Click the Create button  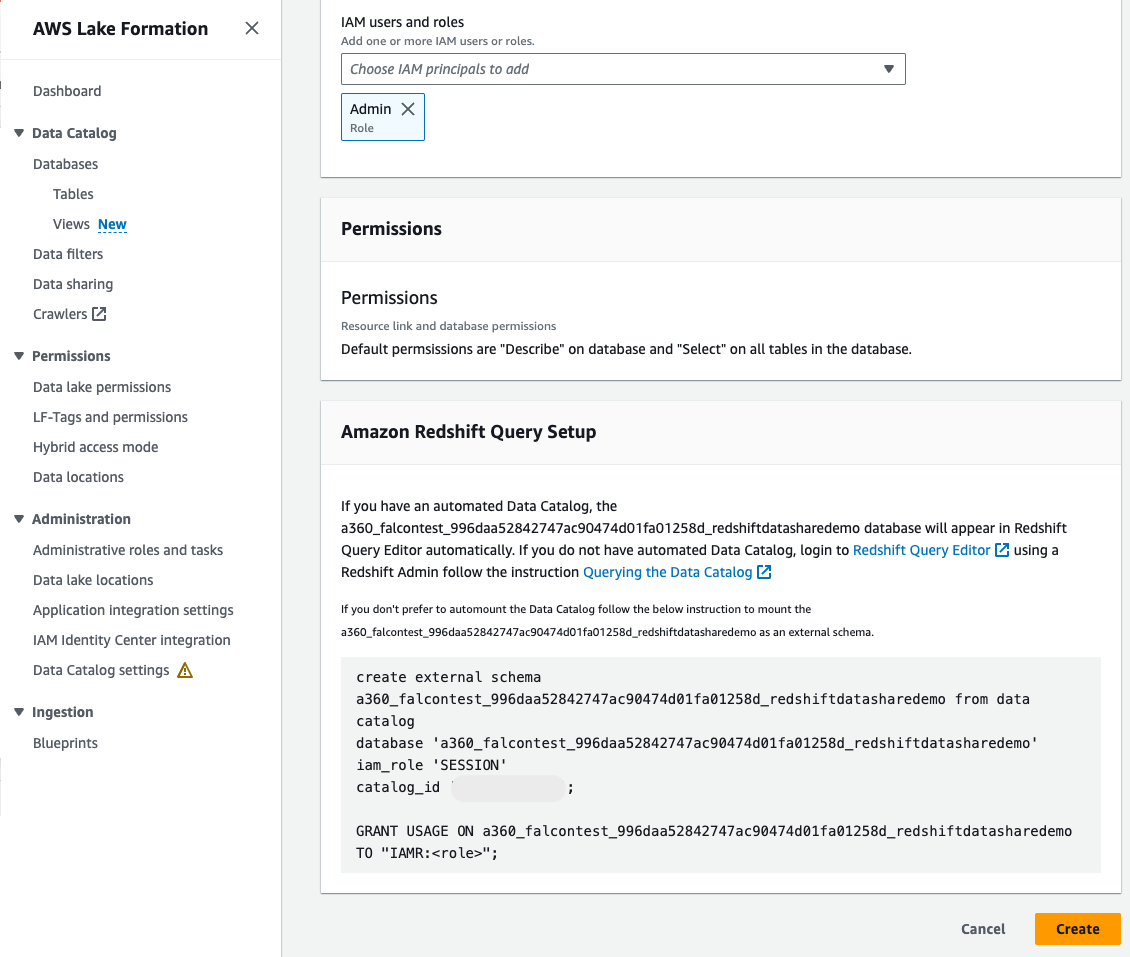click(x=1077, y=929)
